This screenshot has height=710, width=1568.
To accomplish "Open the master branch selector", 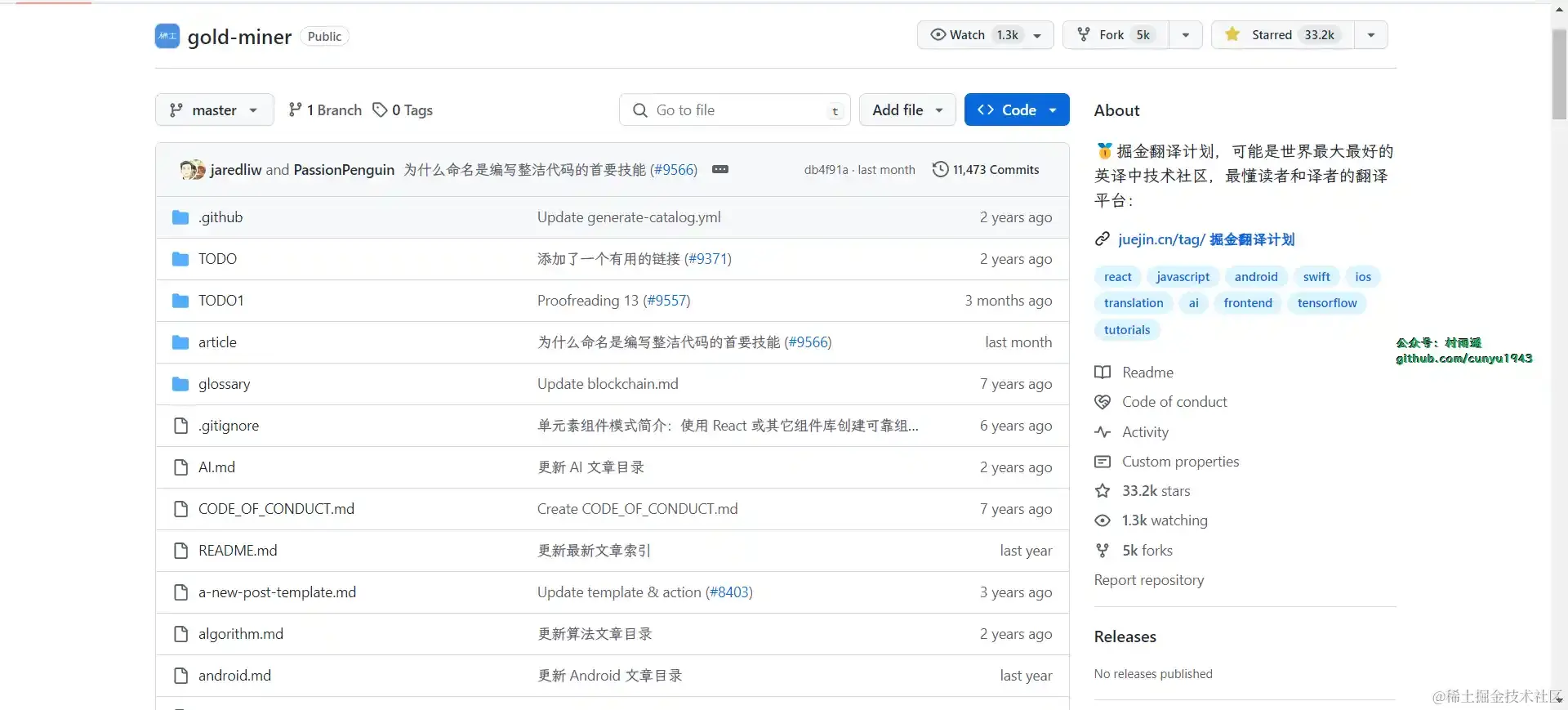I will (215, 109).
